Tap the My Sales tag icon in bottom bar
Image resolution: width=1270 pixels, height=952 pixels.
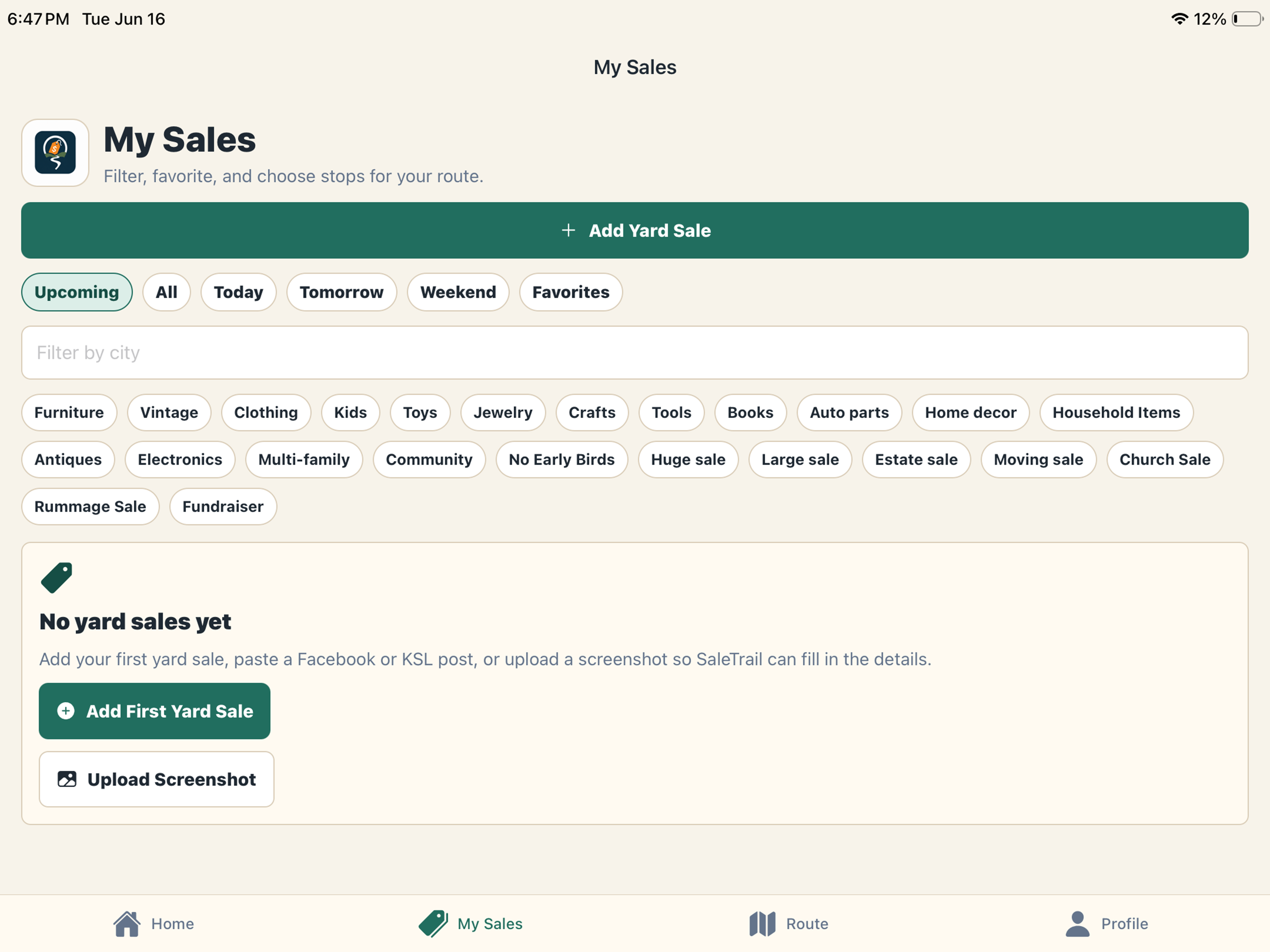click(x=433, y=923)
